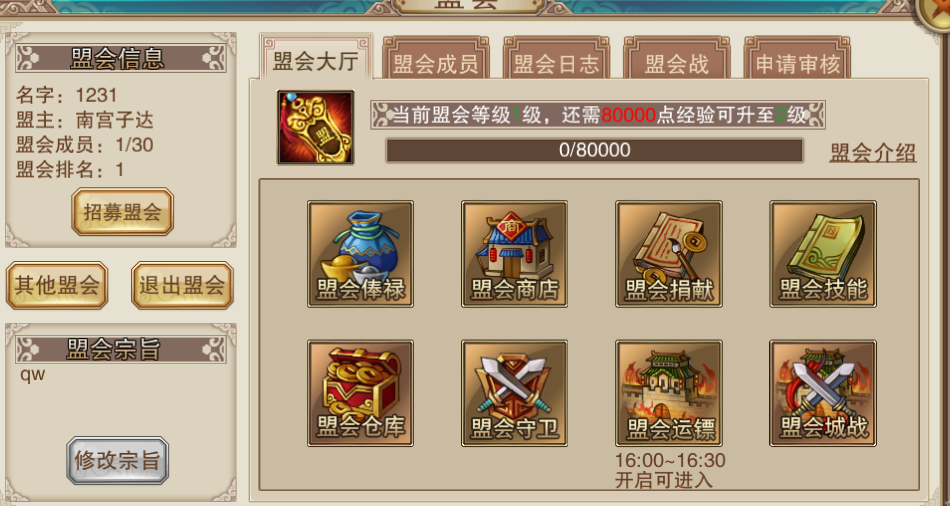Open the 盟会介绍 link
950x506 pixels.
(x=872, y=153)
